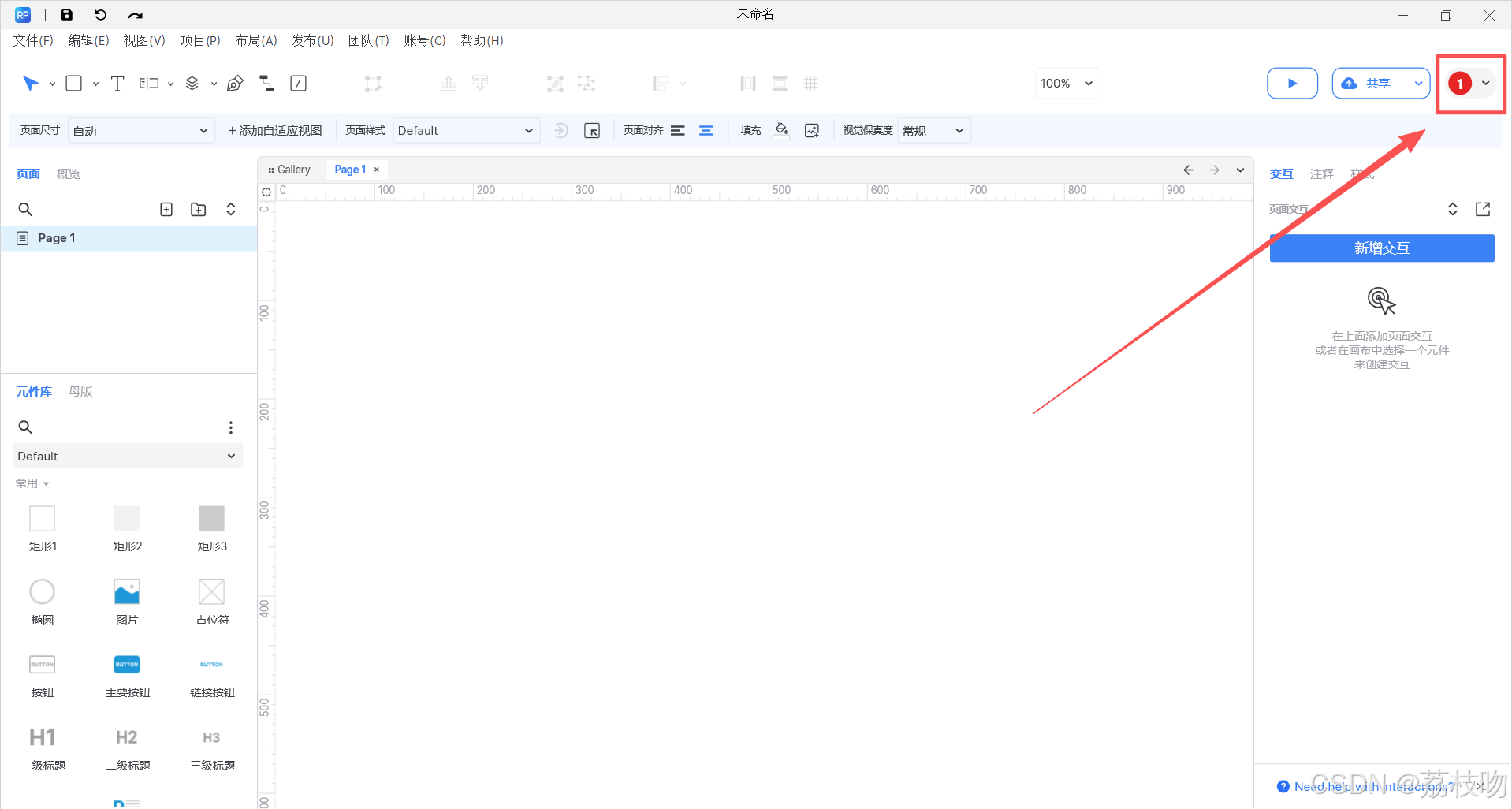This screenshot has height=809, width=1512.
Task: Click the widget library search icon
Action: click(x=25, y=427)
